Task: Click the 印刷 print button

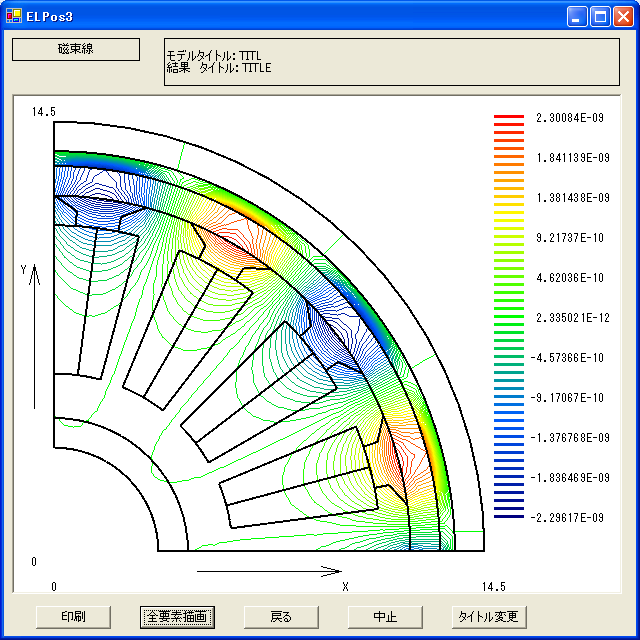Action: pos(73,617)
